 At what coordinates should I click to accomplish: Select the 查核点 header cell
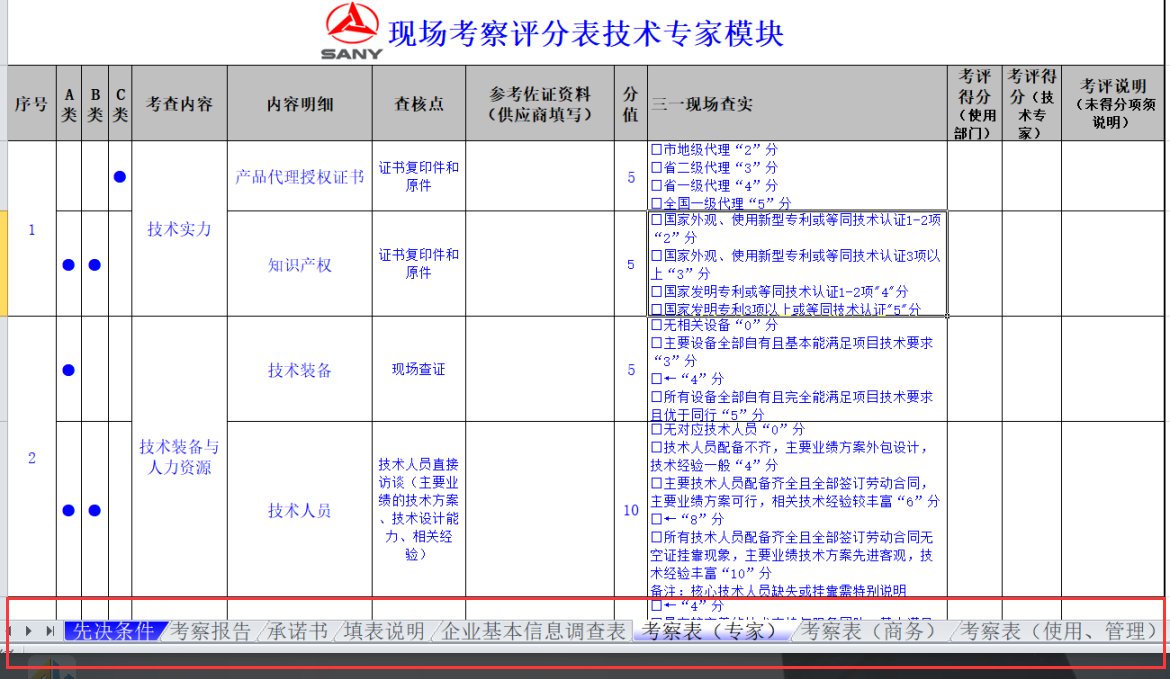(419, 104)
